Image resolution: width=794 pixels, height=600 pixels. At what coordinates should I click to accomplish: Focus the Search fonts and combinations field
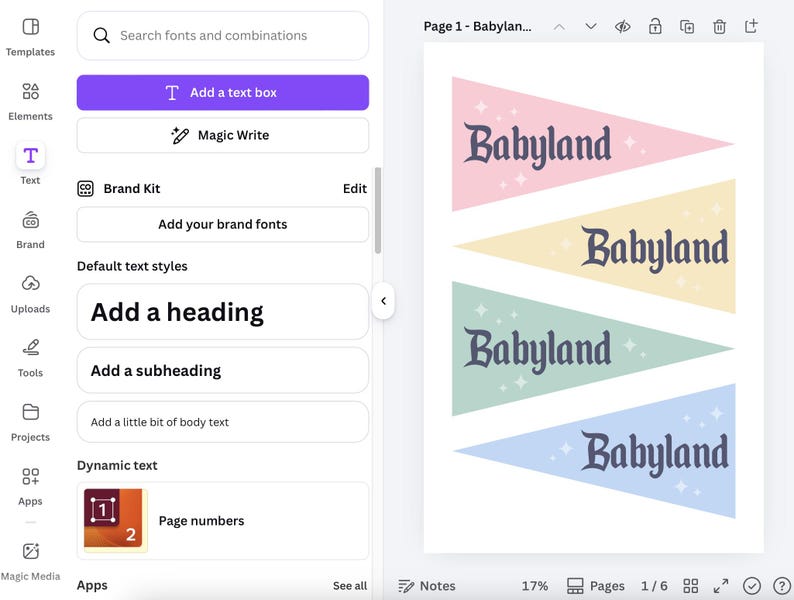(x=223, y=36)
